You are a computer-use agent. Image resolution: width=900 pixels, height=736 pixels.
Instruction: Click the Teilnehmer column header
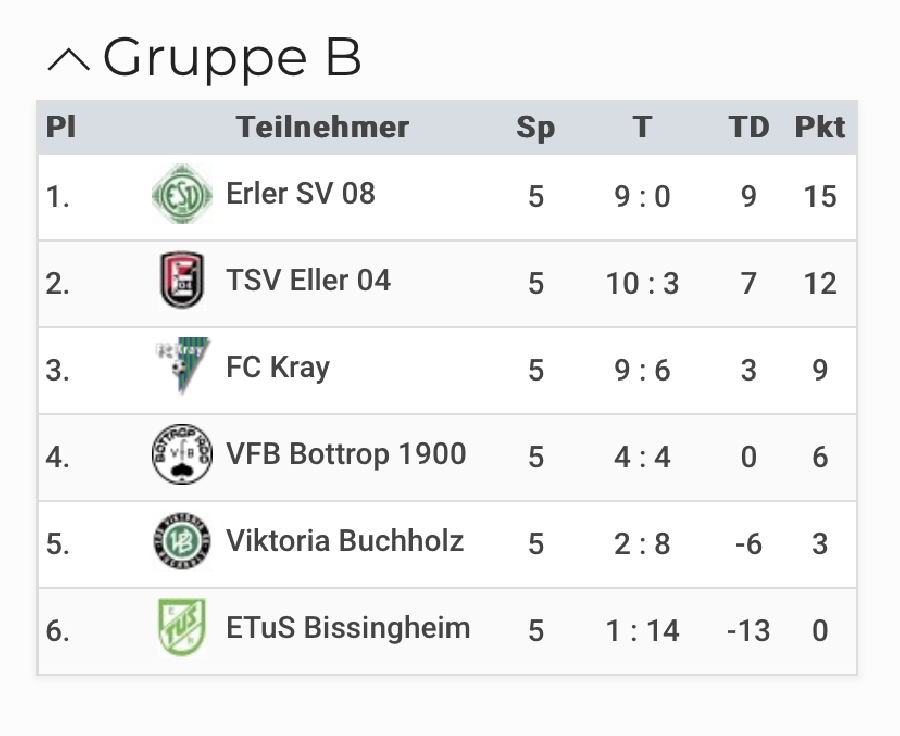point(323,127)
